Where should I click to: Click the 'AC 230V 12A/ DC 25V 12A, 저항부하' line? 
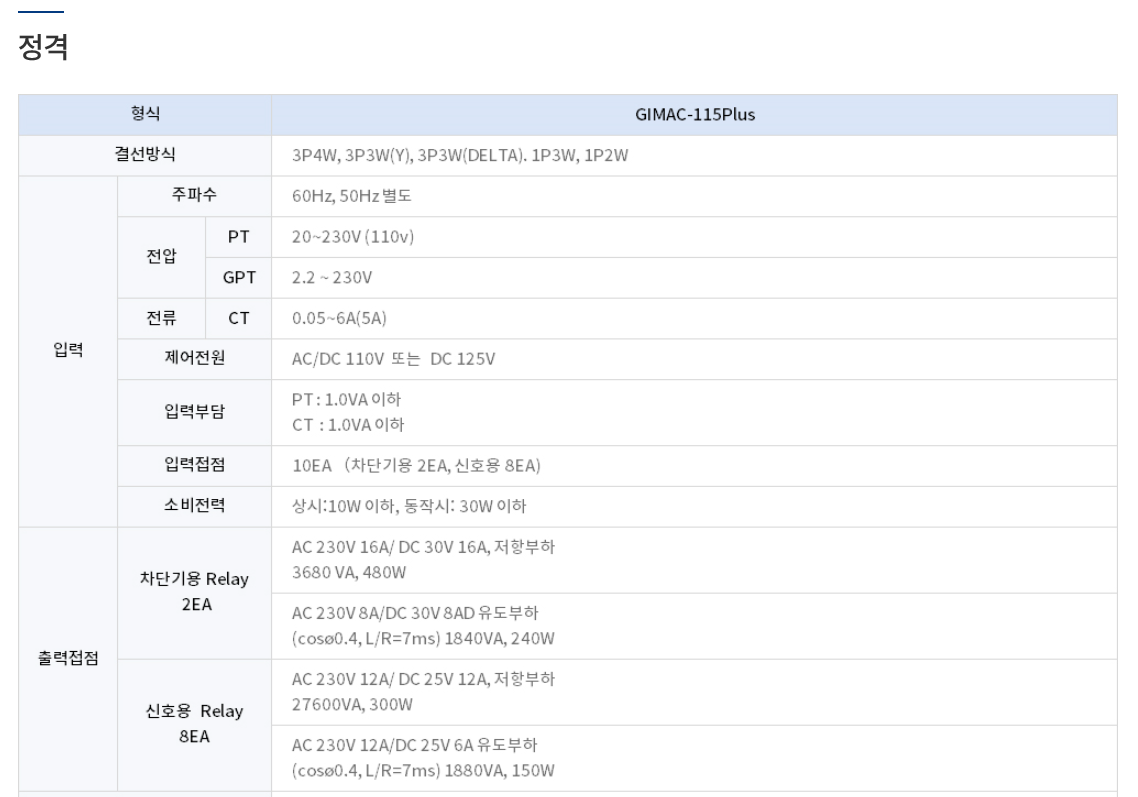tap(423, 679)
